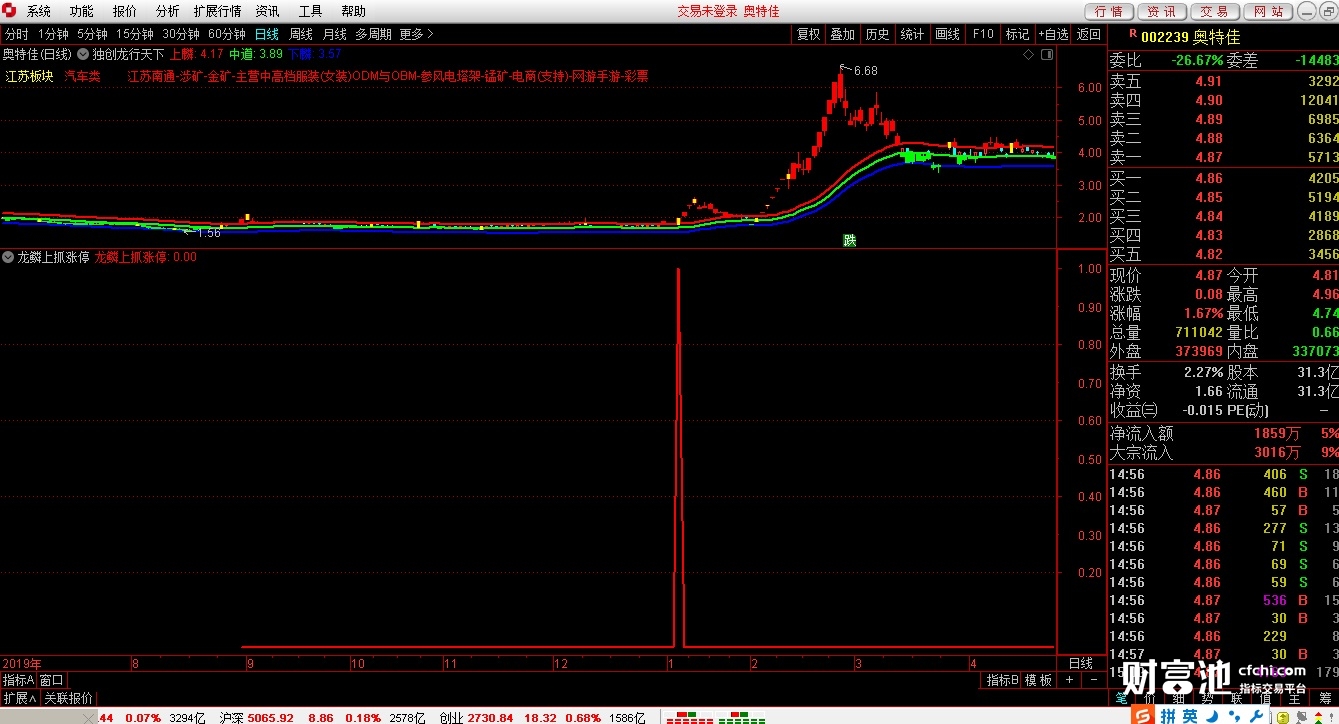This screenshot has height=724, width=1339.
Task: Click the 笔 tab under the tick list
Action: (1121, 698)
